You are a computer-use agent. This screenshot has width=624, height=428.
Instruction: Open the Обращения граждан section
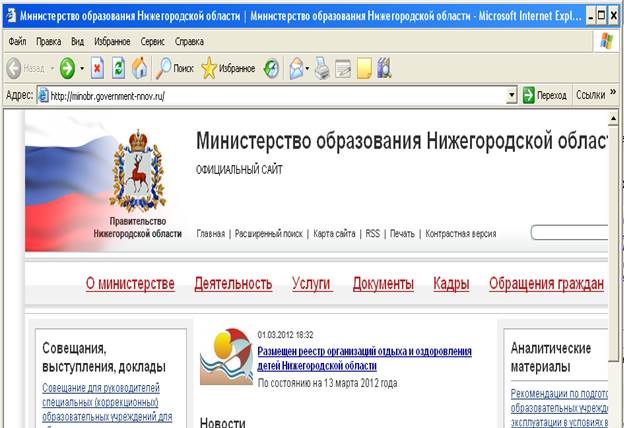(x=546, y=284)
